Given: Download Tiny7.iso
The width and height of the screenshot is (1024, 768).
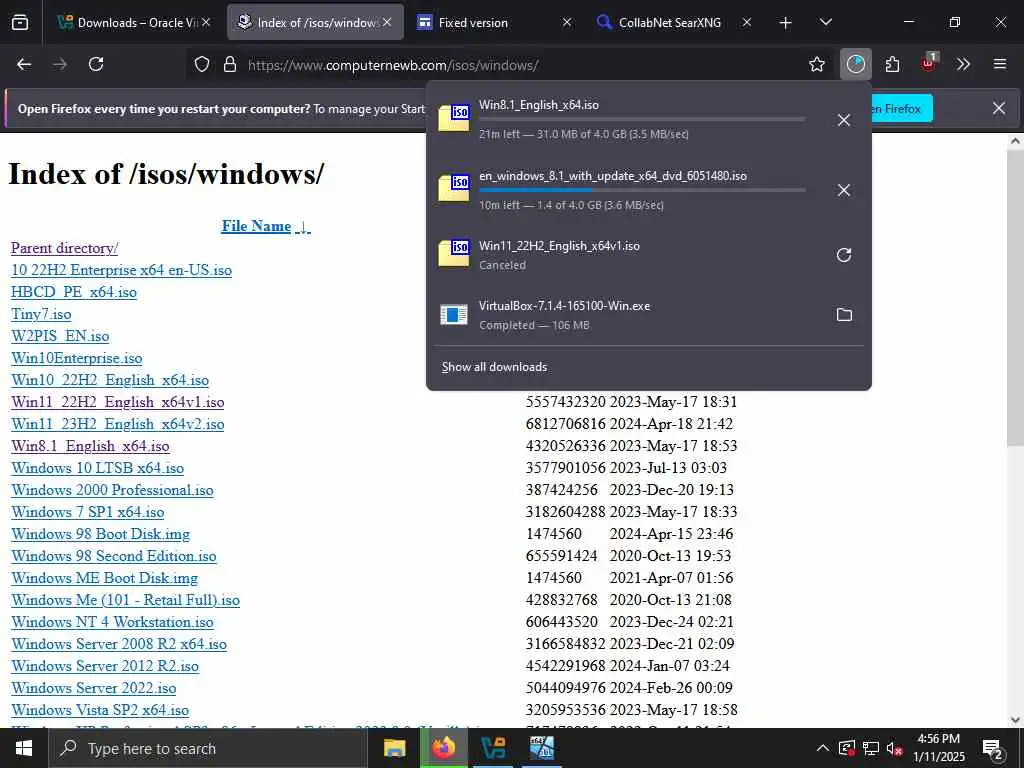Looking at the screenshot, I should point(41,314).
